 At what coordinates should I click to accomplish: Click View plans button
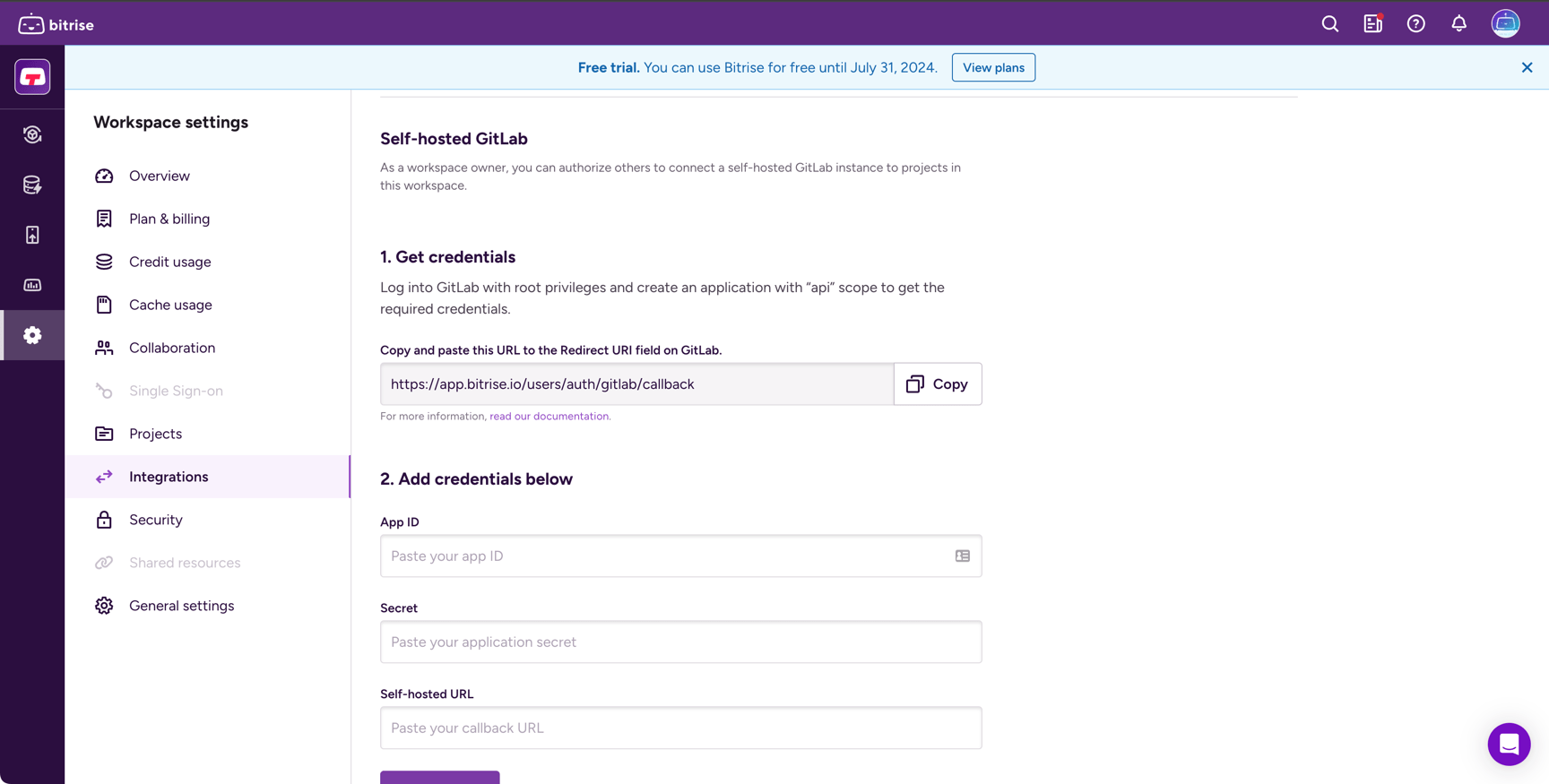coord(993,67)
